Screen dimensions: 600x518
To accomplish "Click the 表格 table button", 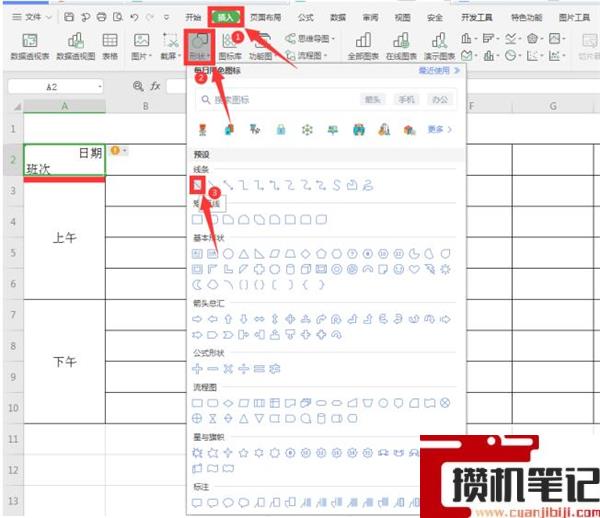I will (x=110, y=47).
